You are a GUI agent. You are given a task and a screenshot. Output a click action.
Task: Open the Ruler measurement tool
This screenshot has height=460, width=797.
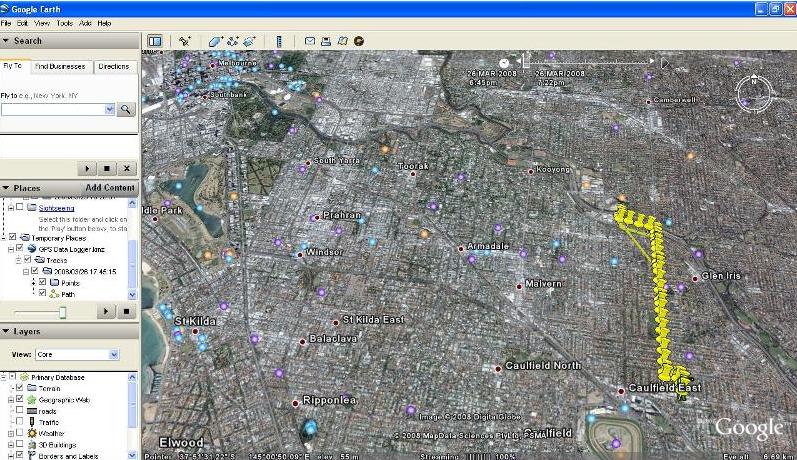click(279, 41)
